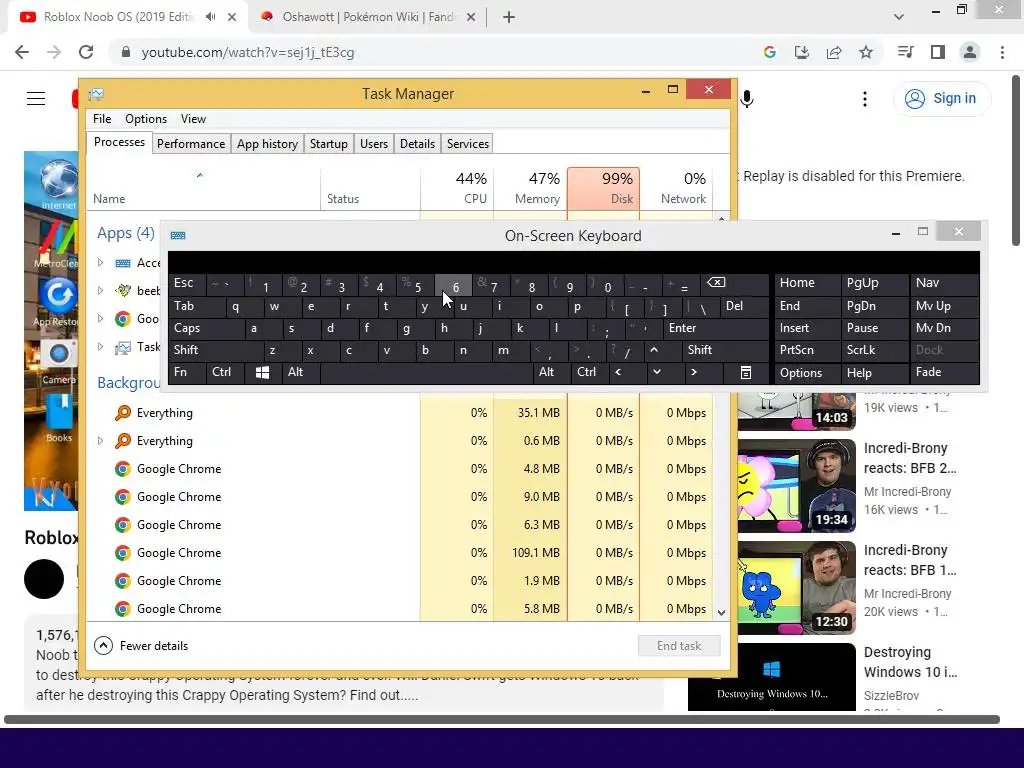Expand the second Everything process row

pos(100,441)
